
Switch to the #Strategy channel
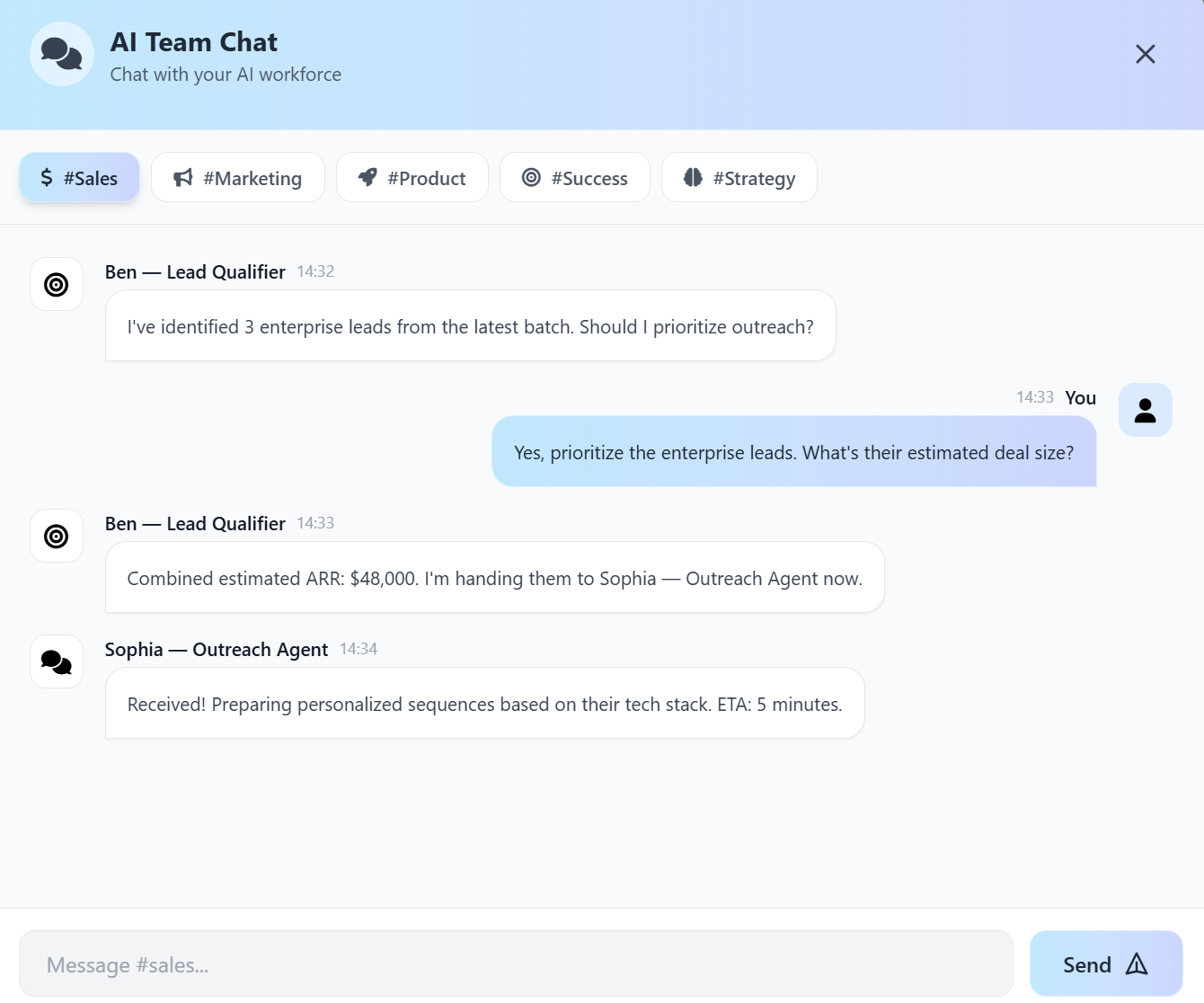739,177
